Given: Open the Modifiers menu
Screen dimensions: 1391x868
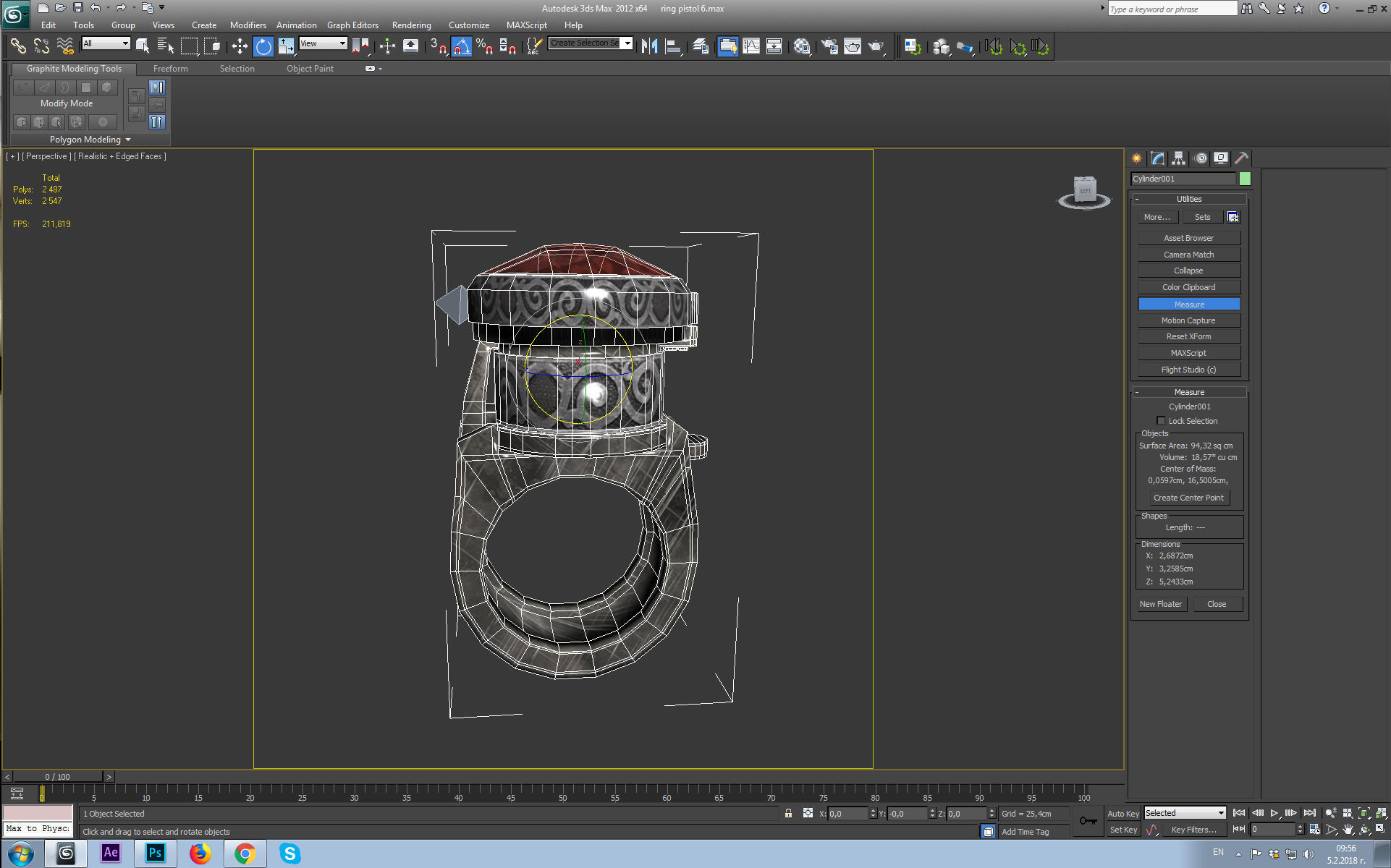Looking at the screenshot, I should (248, 25).
